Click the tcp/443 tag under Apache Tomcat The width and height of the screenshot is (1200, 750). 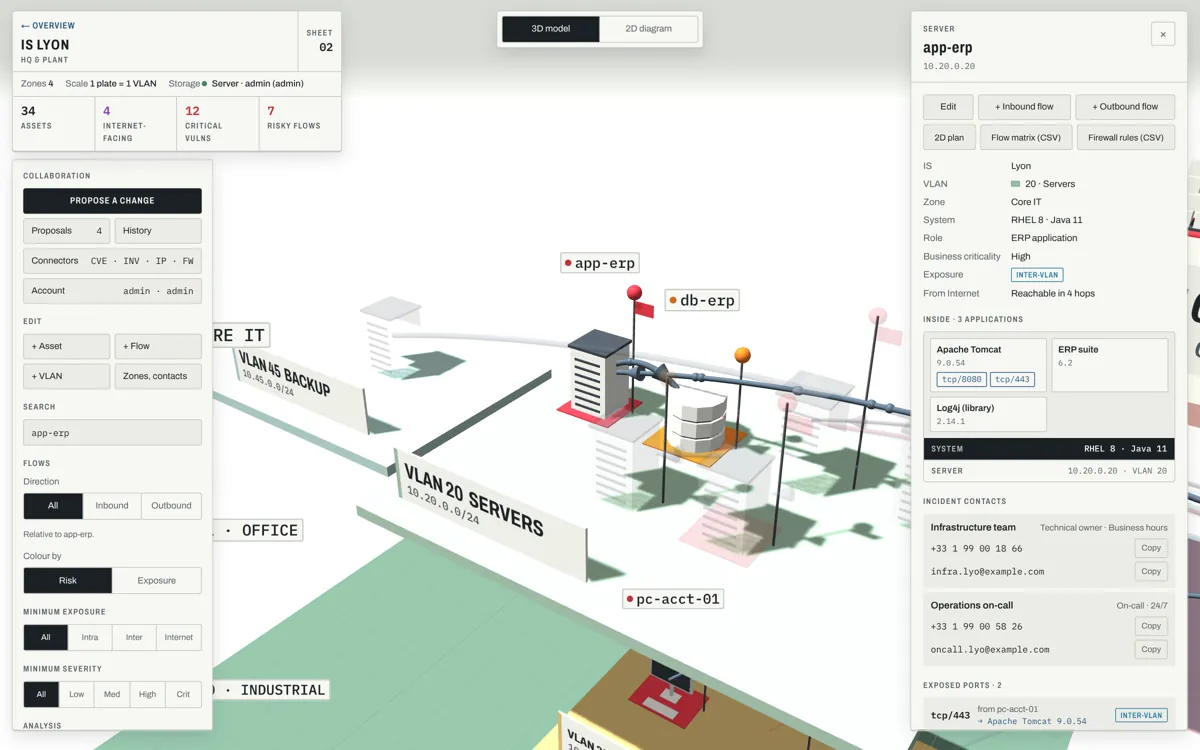pyautogui.click(x=1012, y=380)
